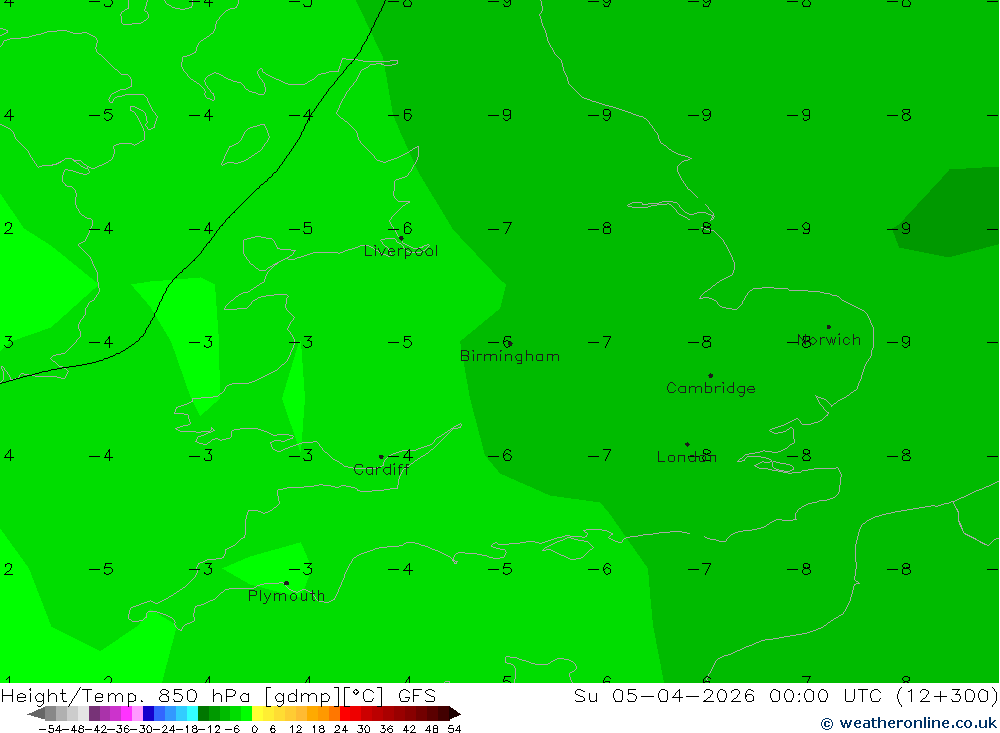Click the grey left arrow end of the scale

click(36, 714)
